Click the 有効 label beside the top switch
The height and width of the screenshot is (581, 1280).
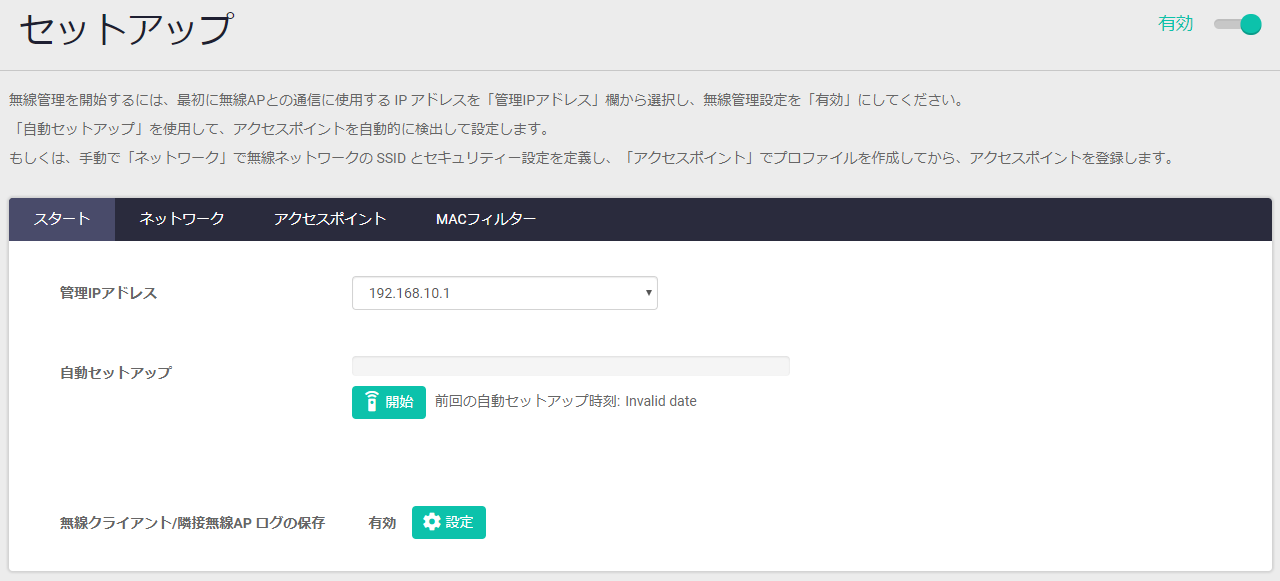[x=1175, y=24]
